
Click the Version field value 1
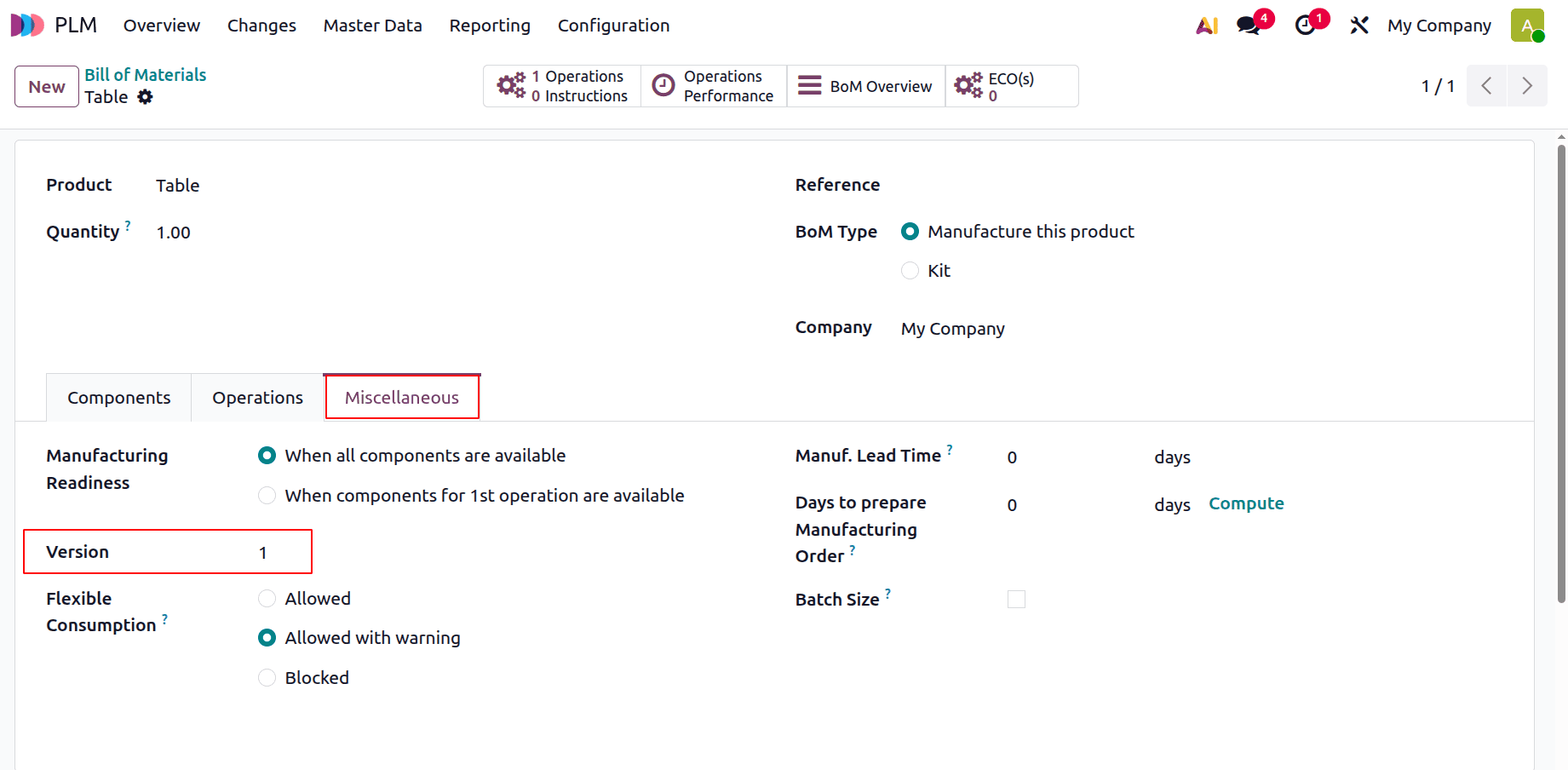coord(263,553)
